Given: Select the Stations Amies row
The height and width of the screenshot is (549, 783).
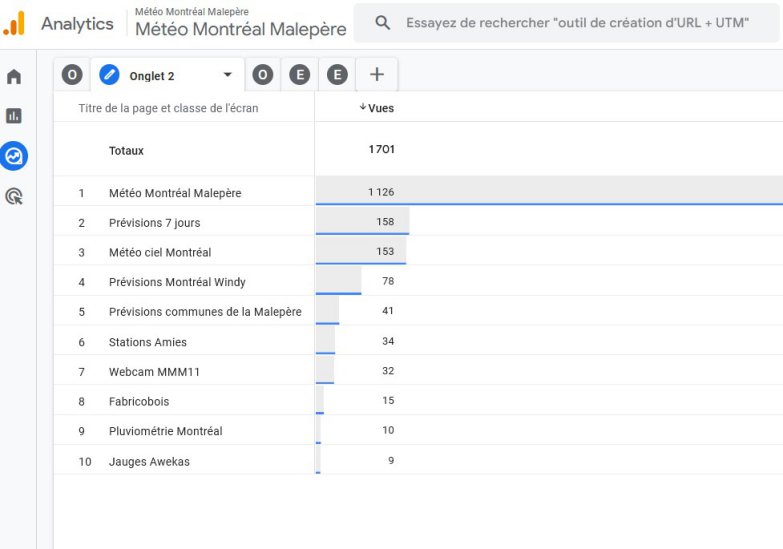Looking at the screenshot, I should click(147, 342).
